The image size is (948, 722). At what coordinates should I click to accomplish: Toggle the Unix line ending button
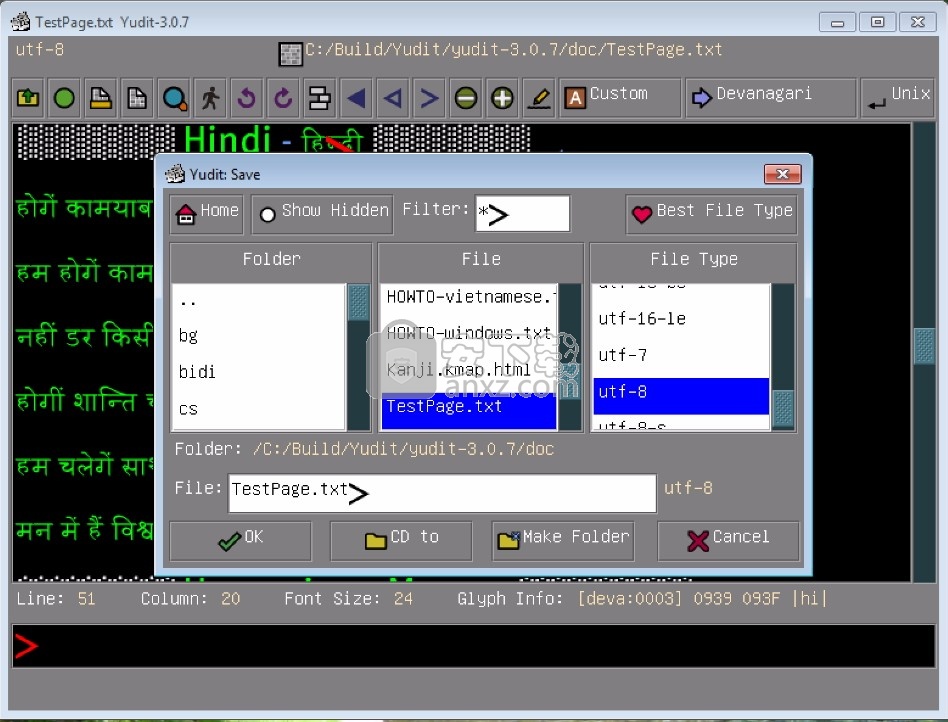click(x=900, y=97)
